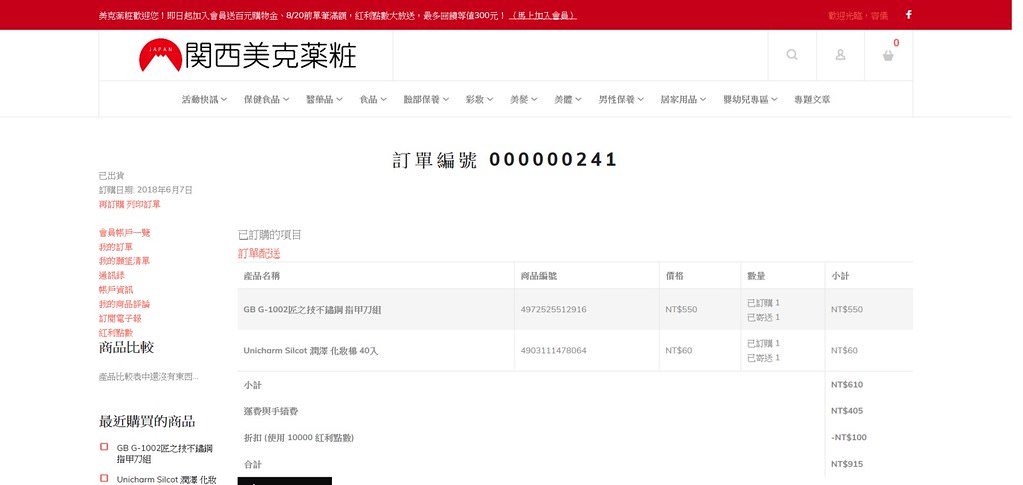This screenshot has height=485, width=1023.
Task: Open 會員帳戶一覽 in the sidebar
Action: point(125,232)
